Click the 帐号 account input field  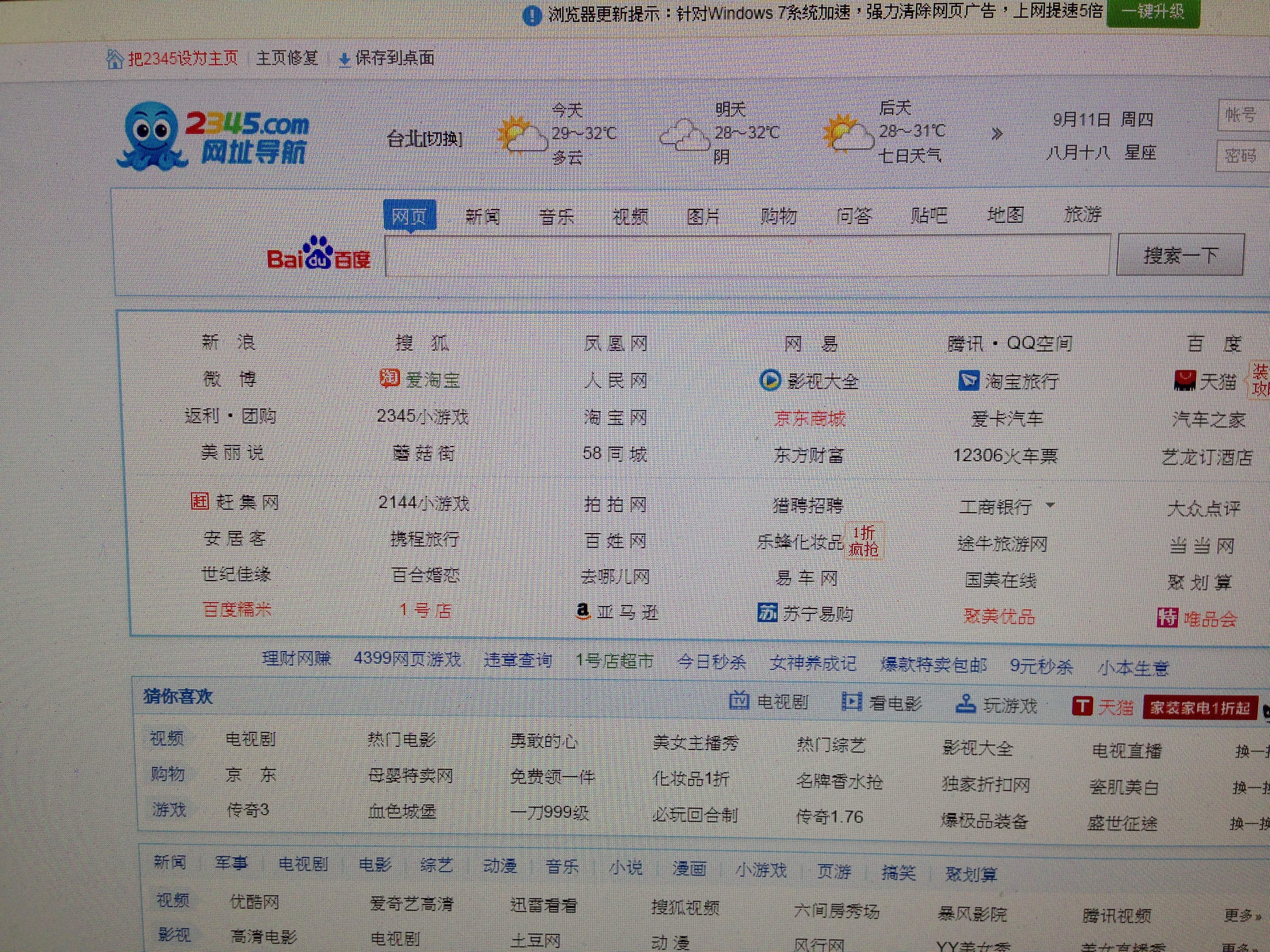tap(1244, 115)
